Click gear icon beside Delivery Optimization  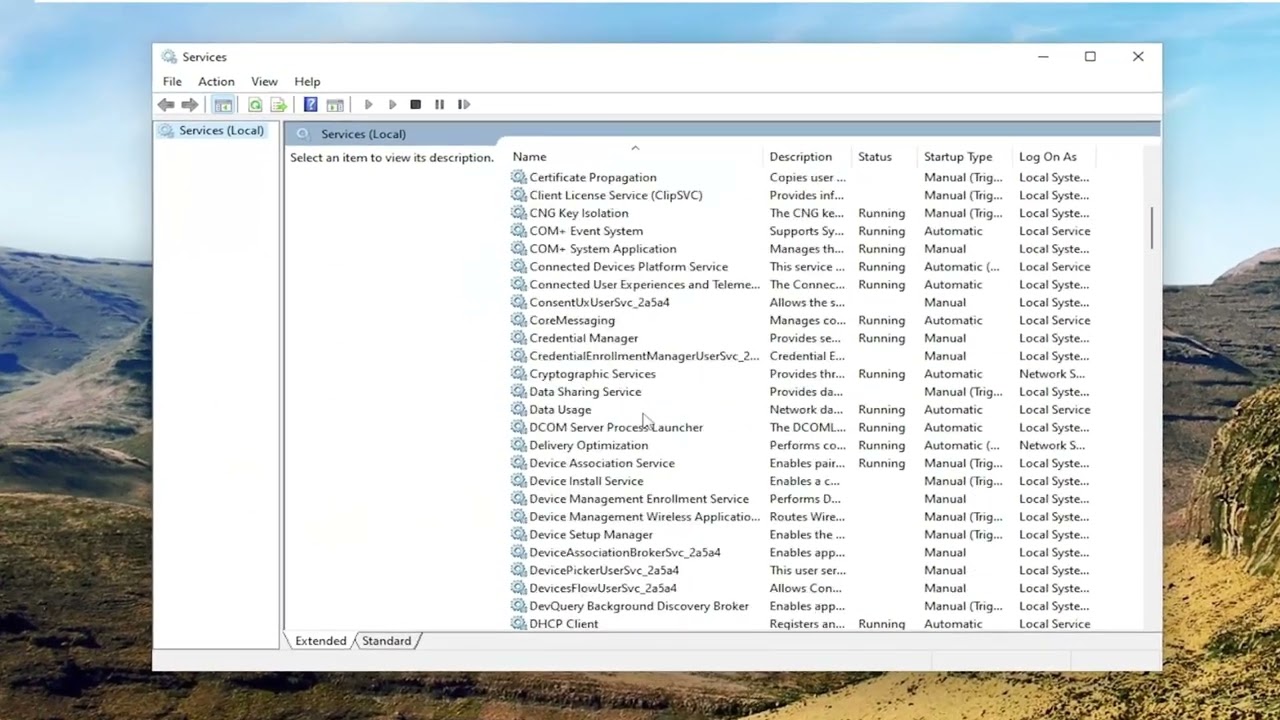[518, 445]
